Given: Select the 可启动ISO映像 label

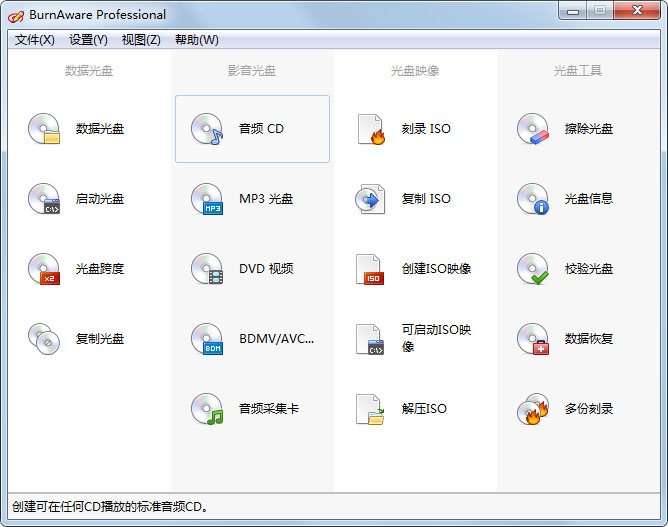Looking at the screenshot, I should 436,338.
